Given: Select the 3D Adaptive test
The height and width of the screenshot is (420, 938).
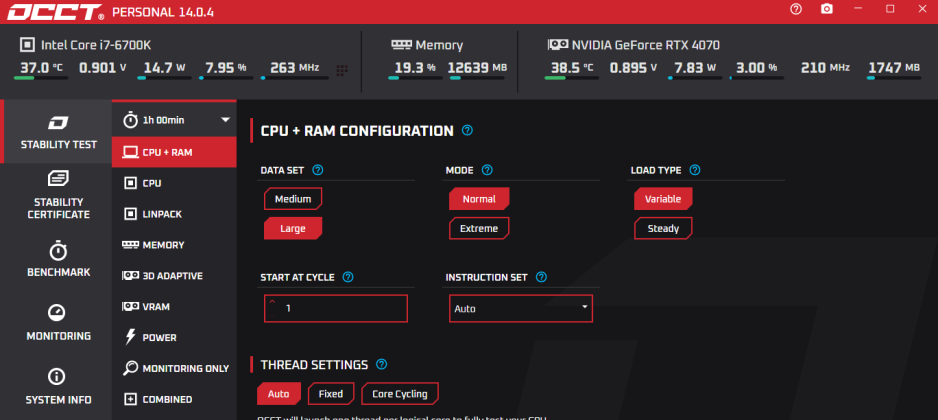Looking at the screenshot, I should (174, 276).
